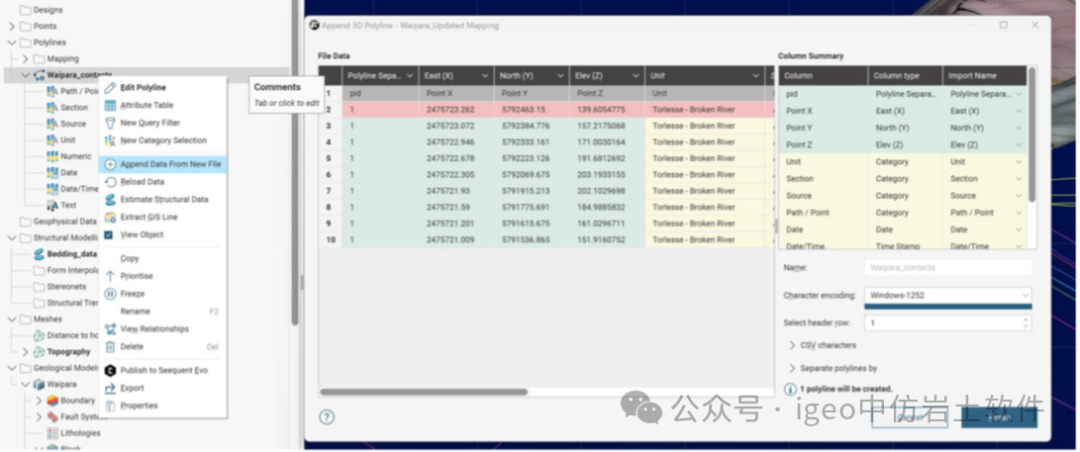Click the New Query Filter funnel icon
This screenshot has height=452, width=1080.
(110, 123)
